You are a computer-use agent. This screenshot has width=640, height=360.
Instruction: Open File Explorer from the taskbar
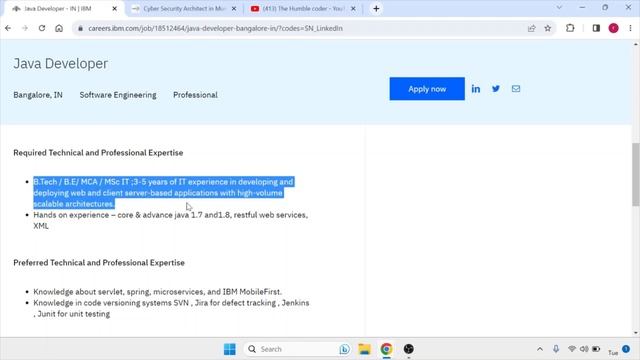[x=364, y=349]
